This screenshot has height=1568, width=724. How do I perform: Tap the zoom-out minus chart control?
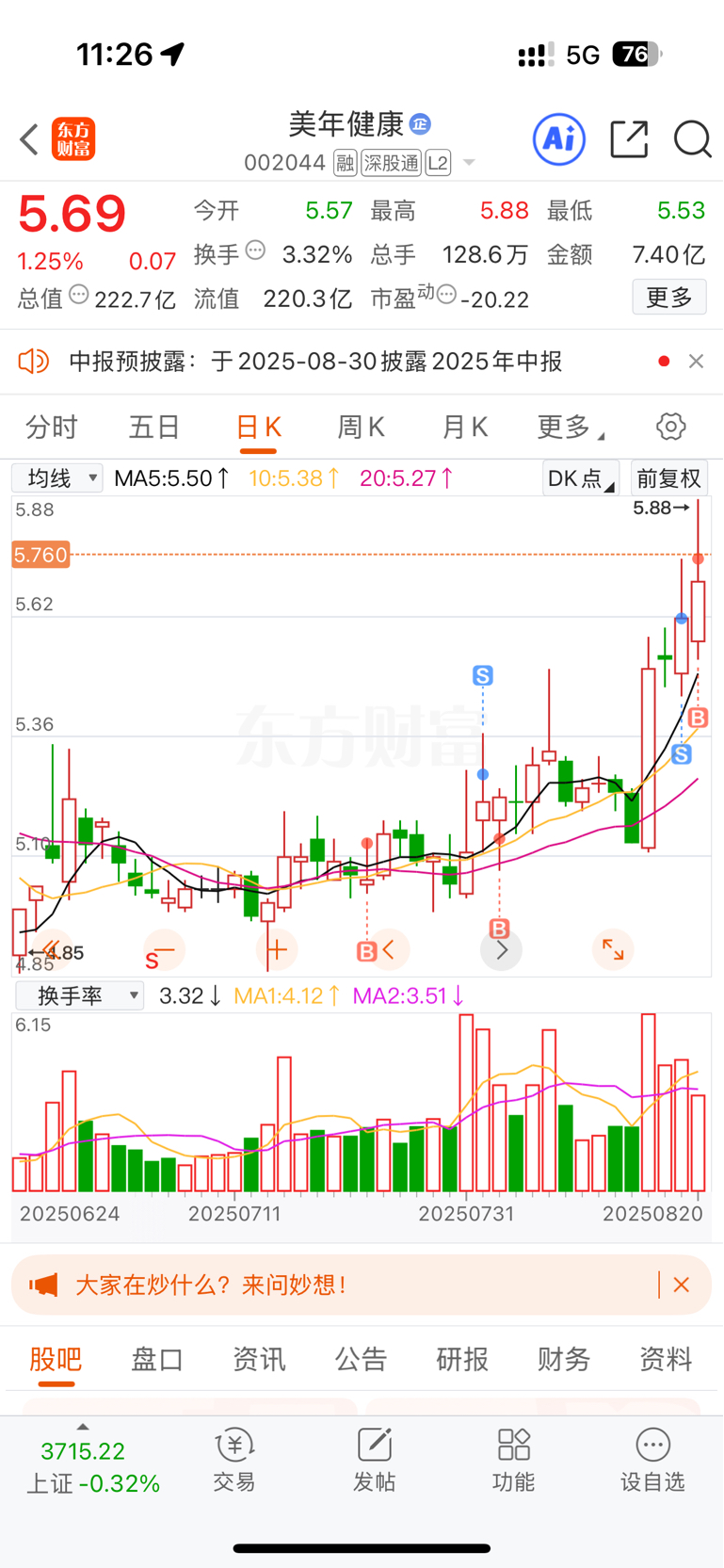(164, 950)
